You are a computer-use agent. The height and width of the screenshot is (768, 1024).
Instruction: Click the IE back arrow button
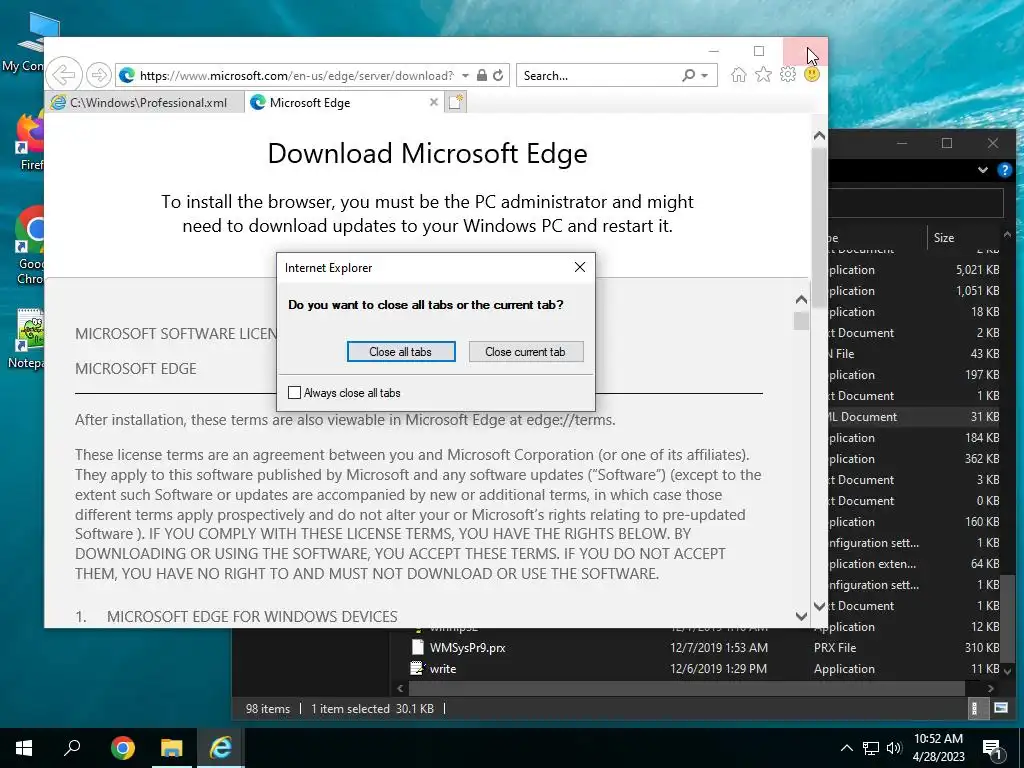[x=64, y=75]
